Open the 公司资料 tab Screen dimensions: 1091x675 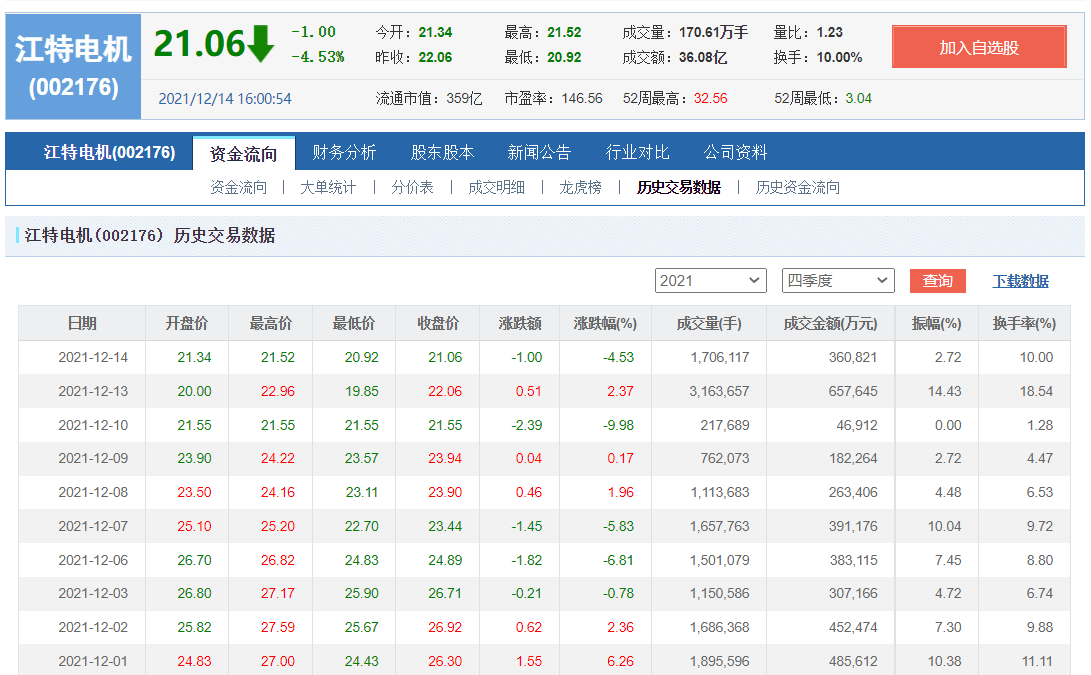[x=735, y=152]
